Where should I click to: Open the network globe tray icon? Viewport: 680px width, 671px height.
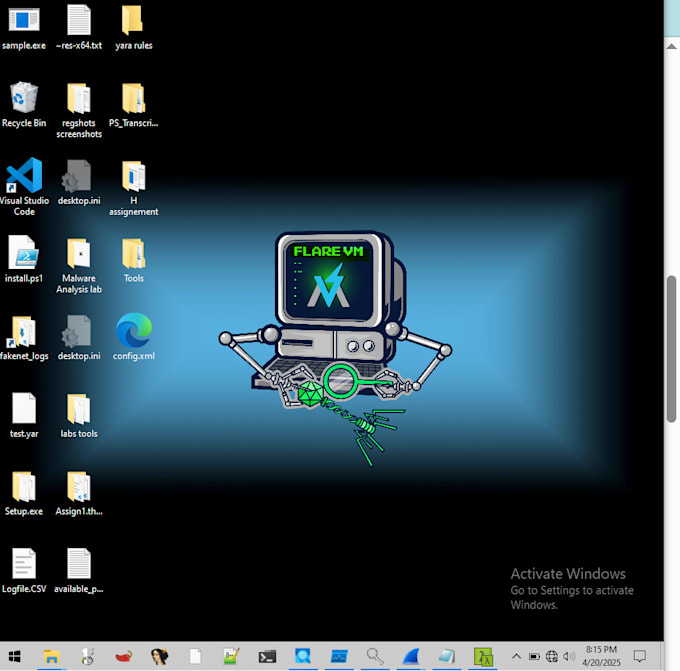point(552,657)
